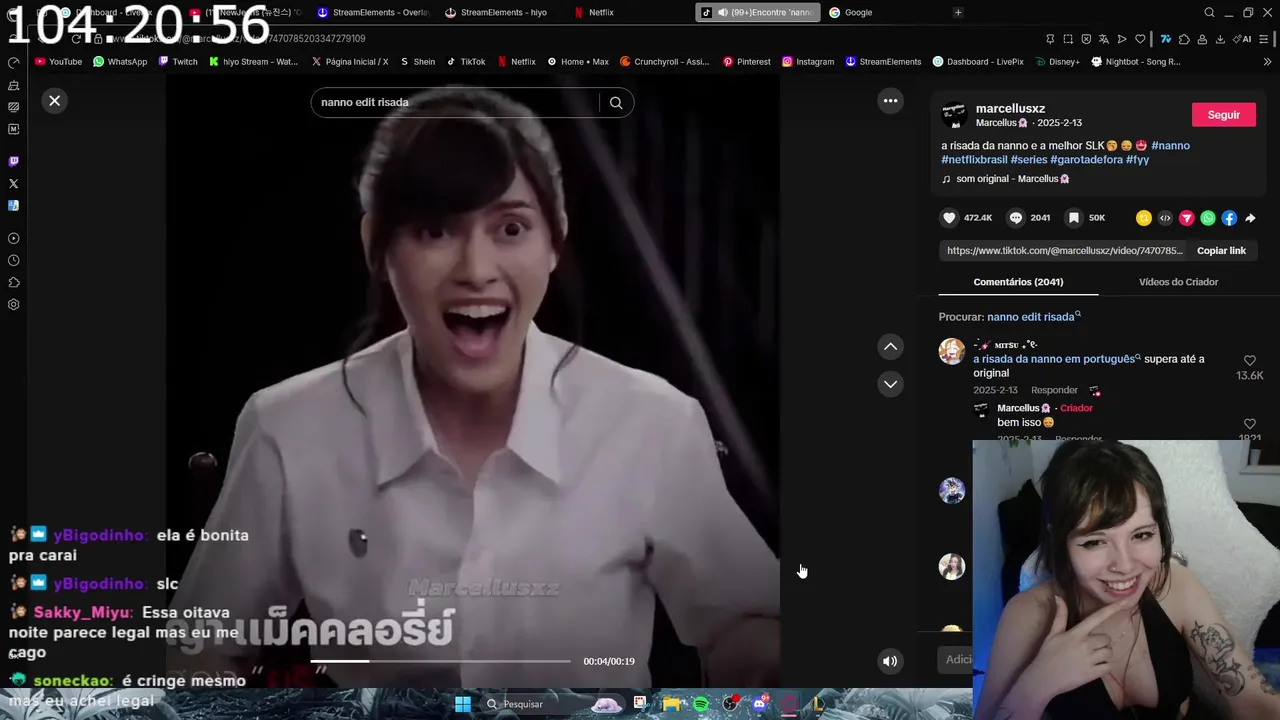Open browser downloads icon in toolbar

1220,39
